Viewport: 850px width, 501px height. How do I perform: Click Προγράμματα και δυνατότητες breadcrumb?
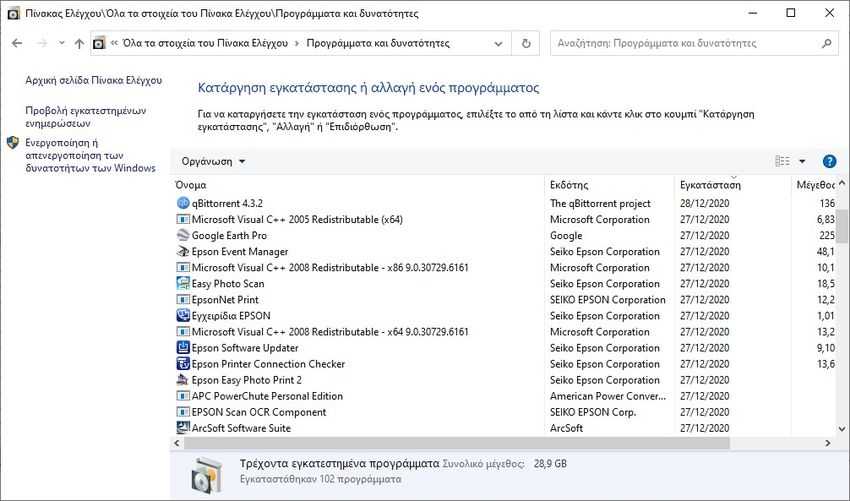coord(378,43)
